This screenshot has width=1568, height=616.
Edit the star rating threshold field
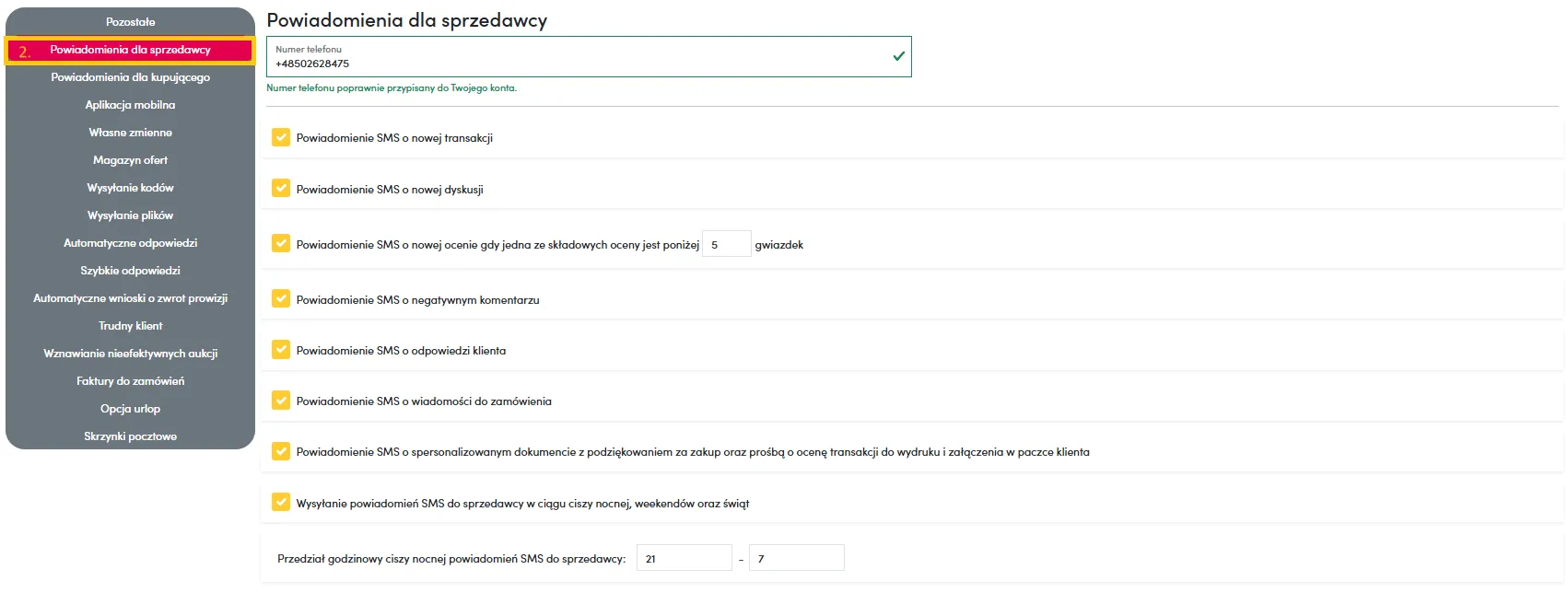(x=726, y=245)
